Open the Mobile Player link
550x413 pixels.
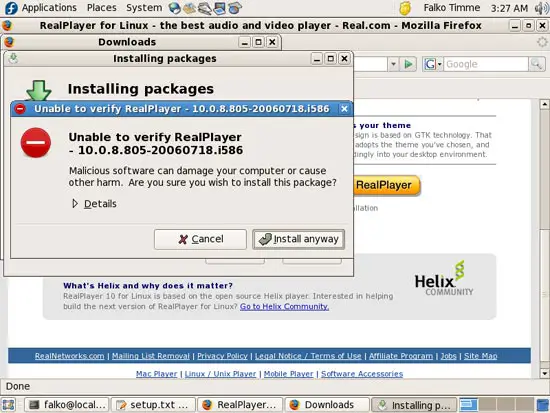click(288, 374)
